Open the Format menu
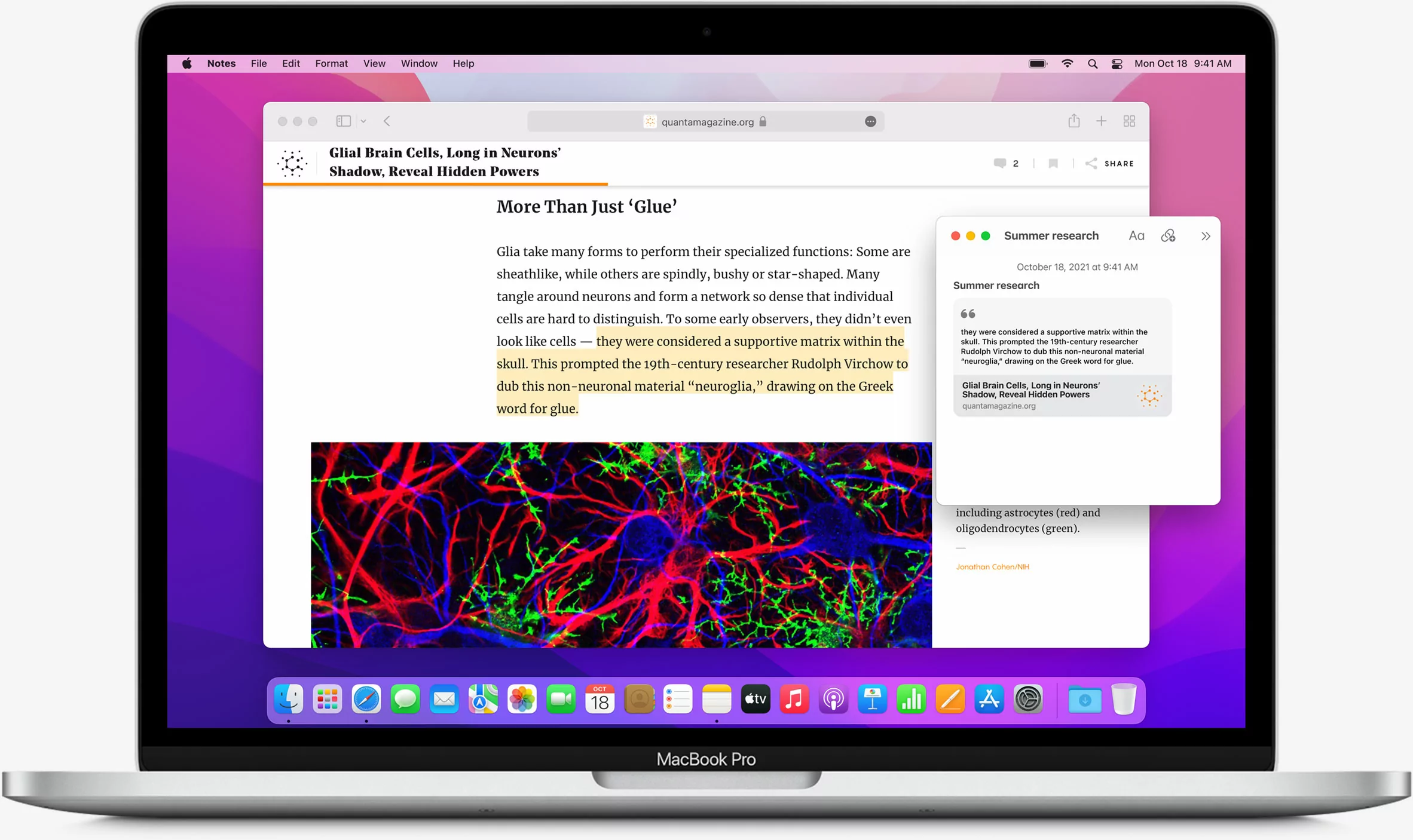The width and height of the screenshot is (1413, 840). 332,63
